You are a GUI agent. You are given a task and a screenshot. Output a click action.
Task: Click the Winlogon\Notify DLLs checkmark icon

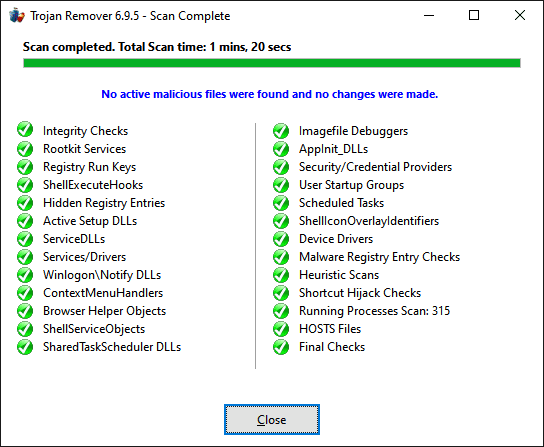coord(25,275)
